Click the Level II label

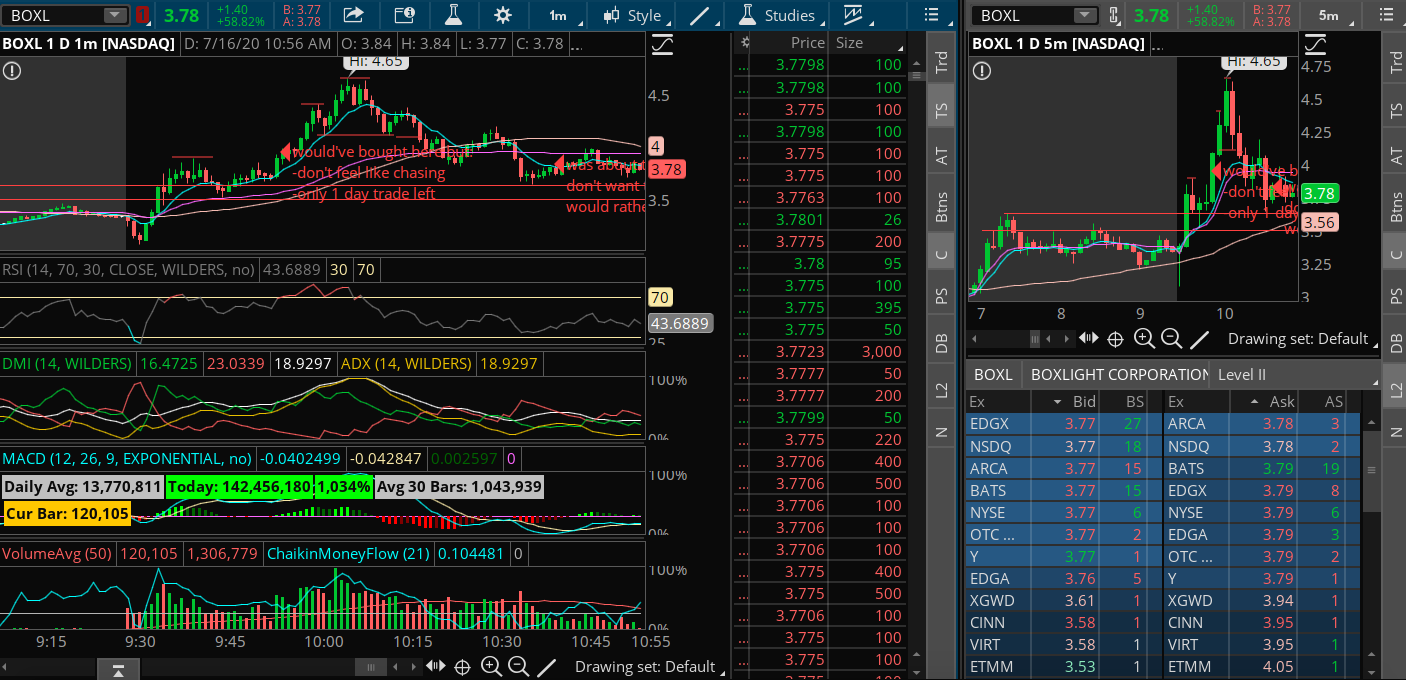click(x=1241, y=375)
